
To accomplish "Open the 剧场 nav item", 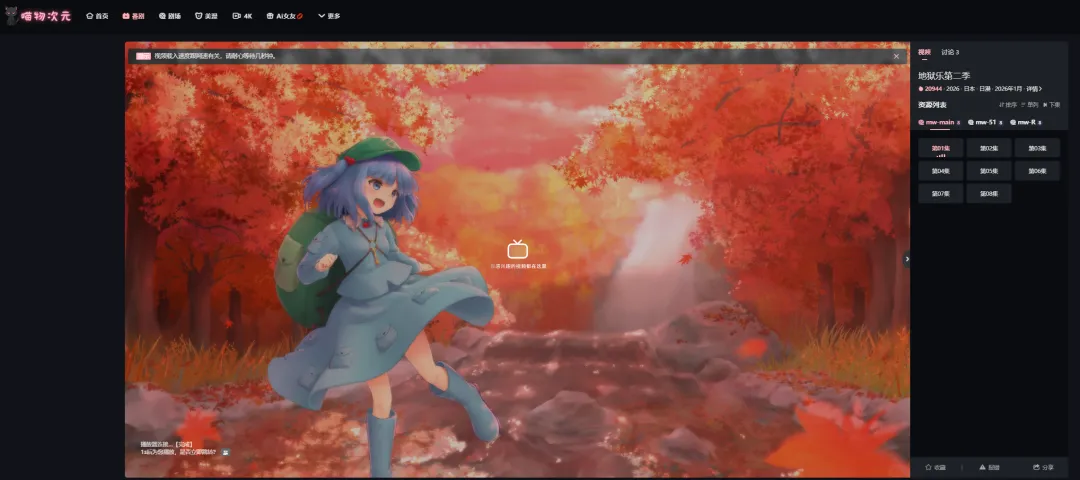I will (x=169, y=16).
